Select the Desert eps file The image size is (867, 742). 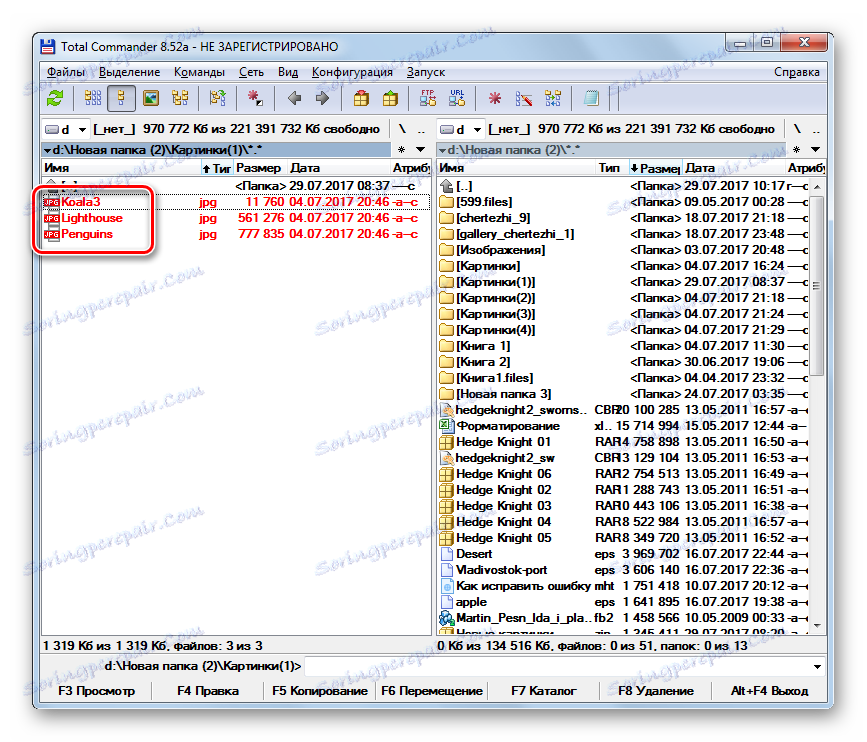pyautogui.click(x=623, y=554)
